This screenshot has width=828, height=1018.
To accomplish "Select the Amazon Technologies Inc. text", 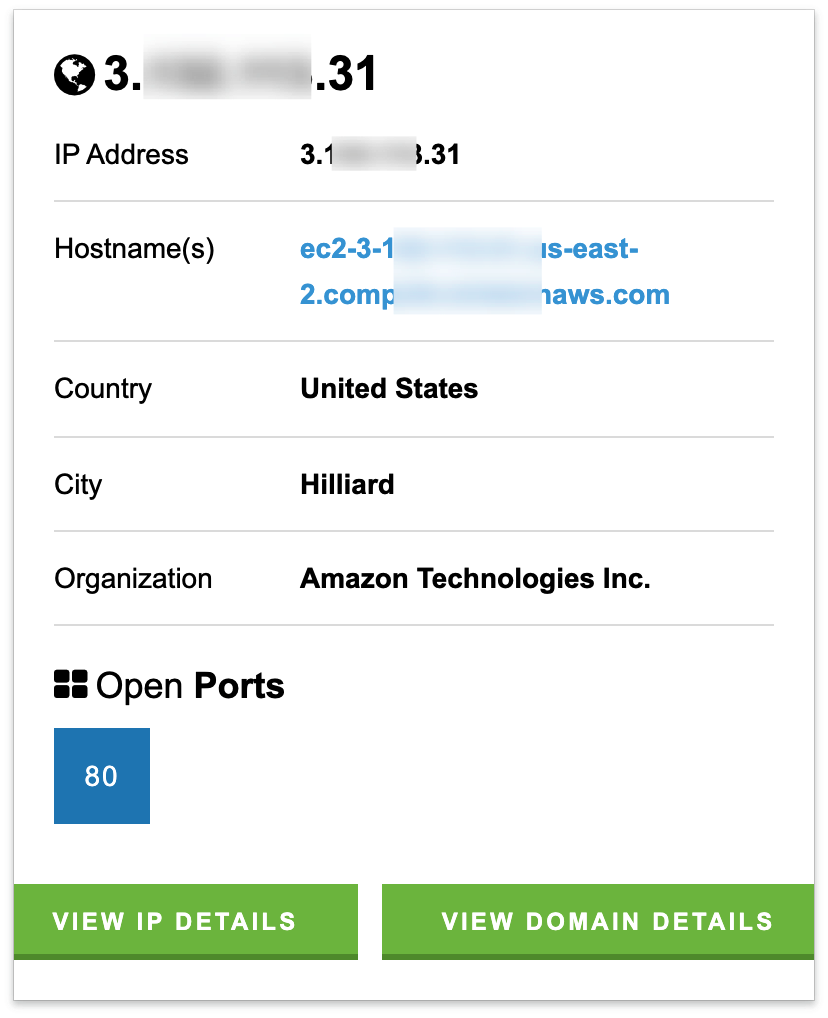I will 475,578.
